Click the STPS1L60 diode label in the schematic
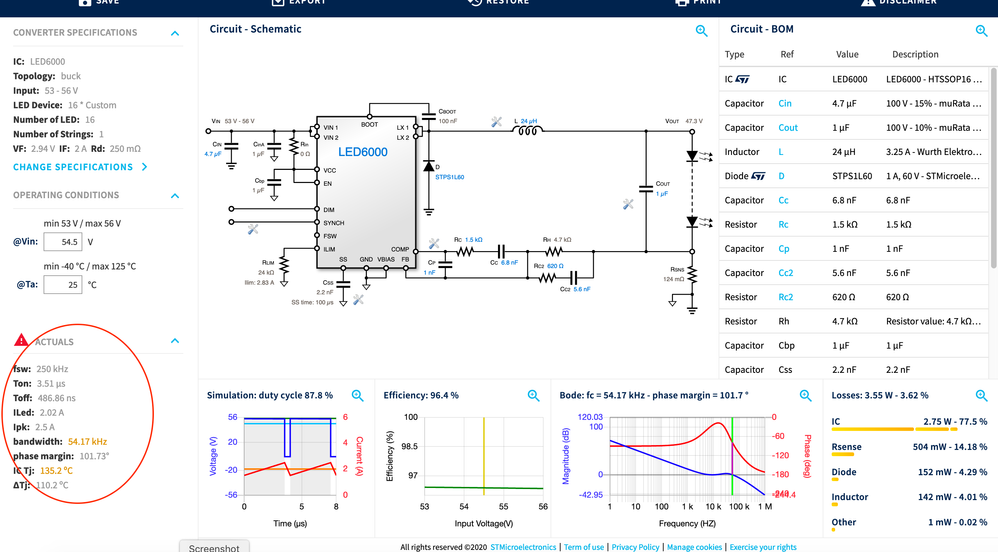 449,177
